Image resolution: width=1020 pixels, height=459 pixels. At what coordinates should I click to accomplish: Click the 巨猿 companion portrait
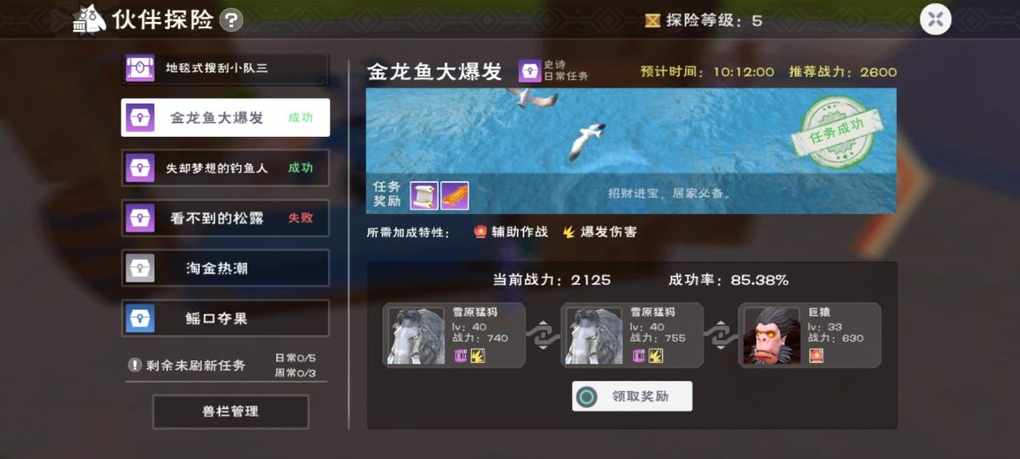click(x=772, y=335)
